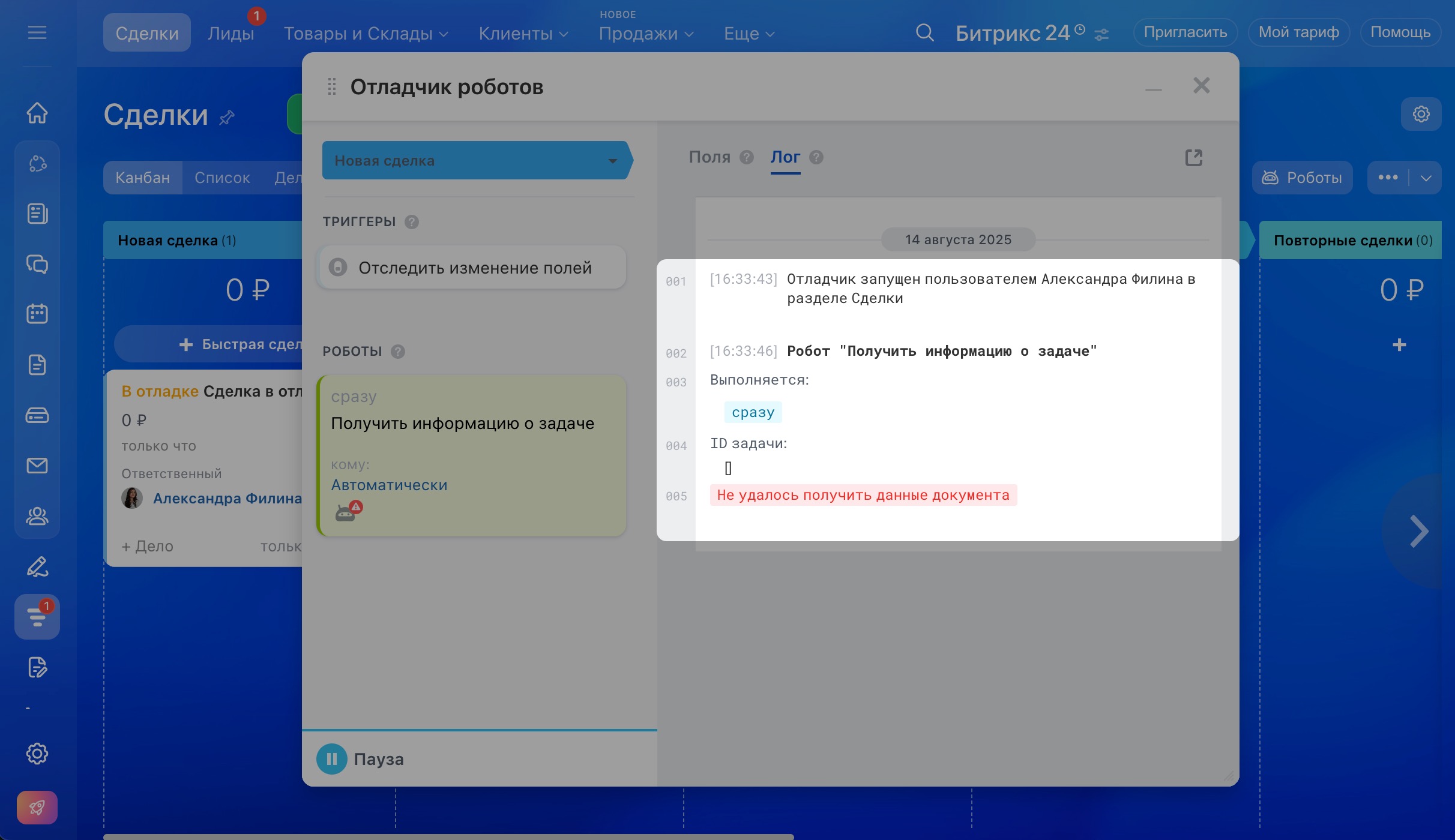Click the rocket icon at sidebar bottom

point(37,807)
